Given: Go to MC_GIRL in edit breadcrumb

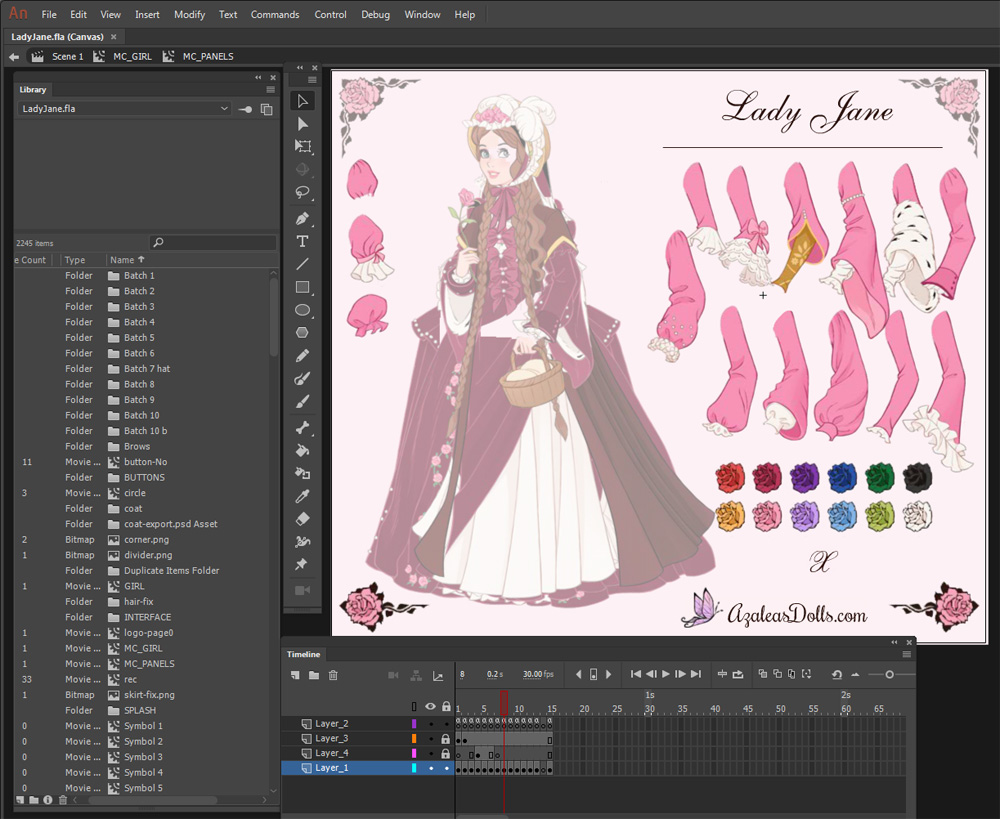Looking at the screenshot, I should [x=133, y=56].
